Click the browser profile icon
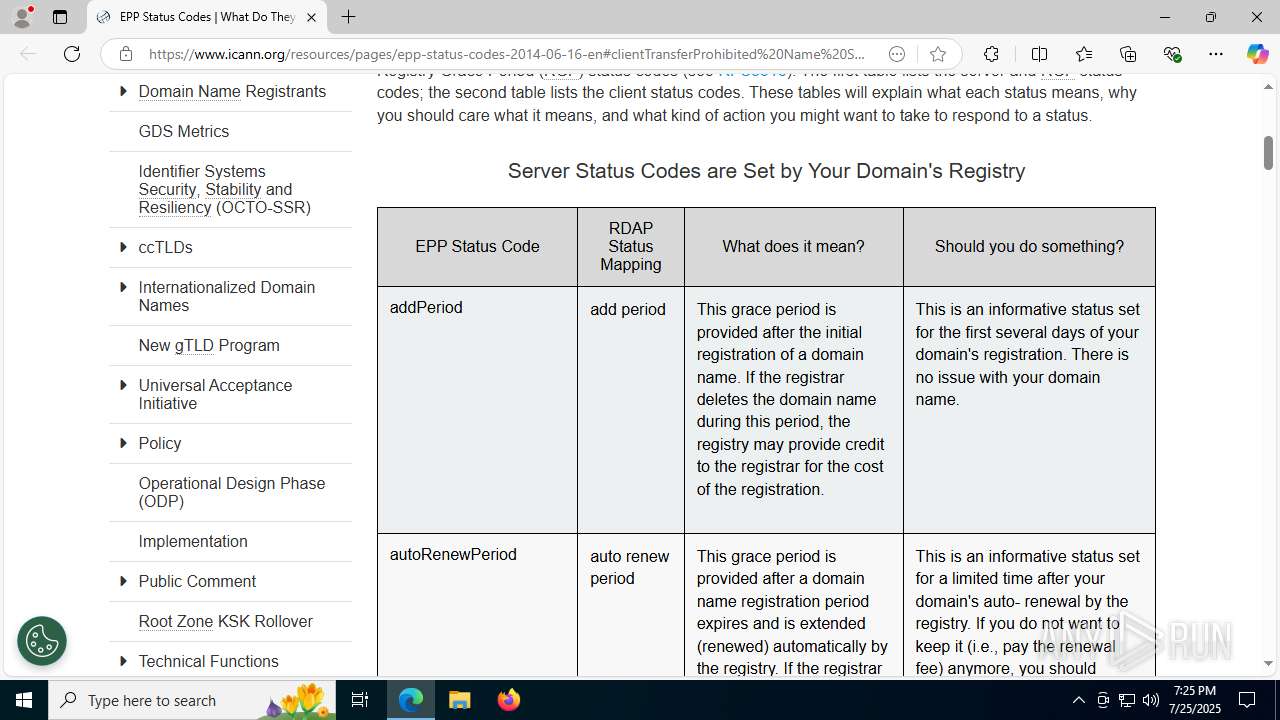This screenshot has width=1280, height=720. coord(22,17)
